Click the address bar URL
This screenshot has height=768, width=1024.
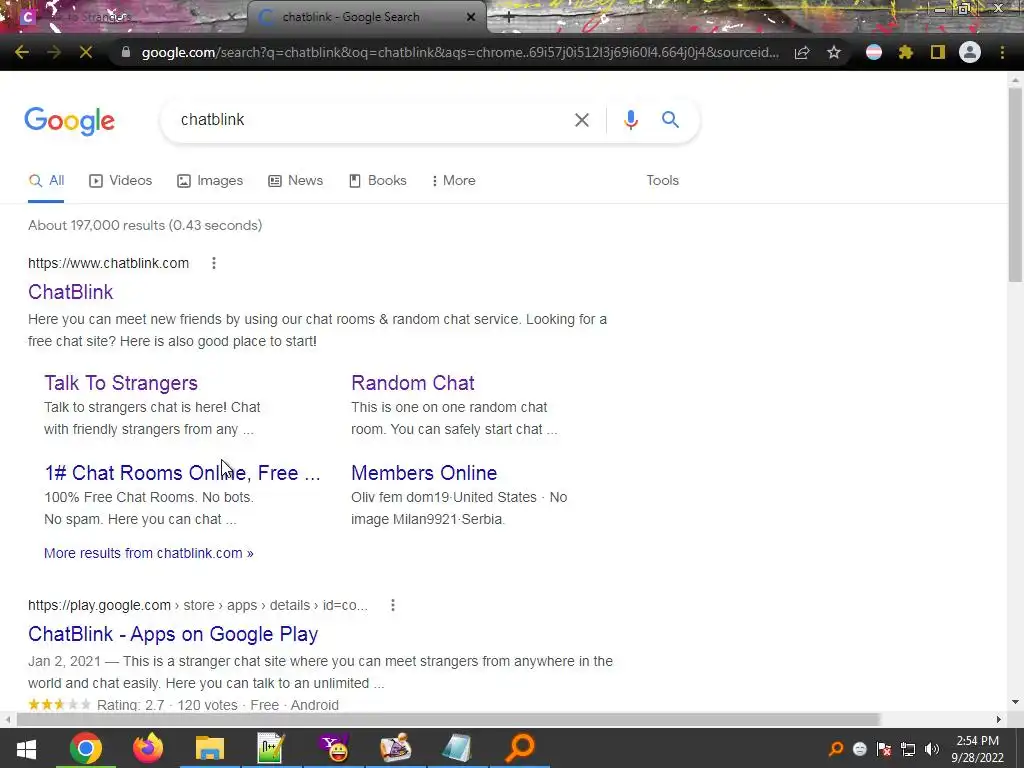[460, 52]
